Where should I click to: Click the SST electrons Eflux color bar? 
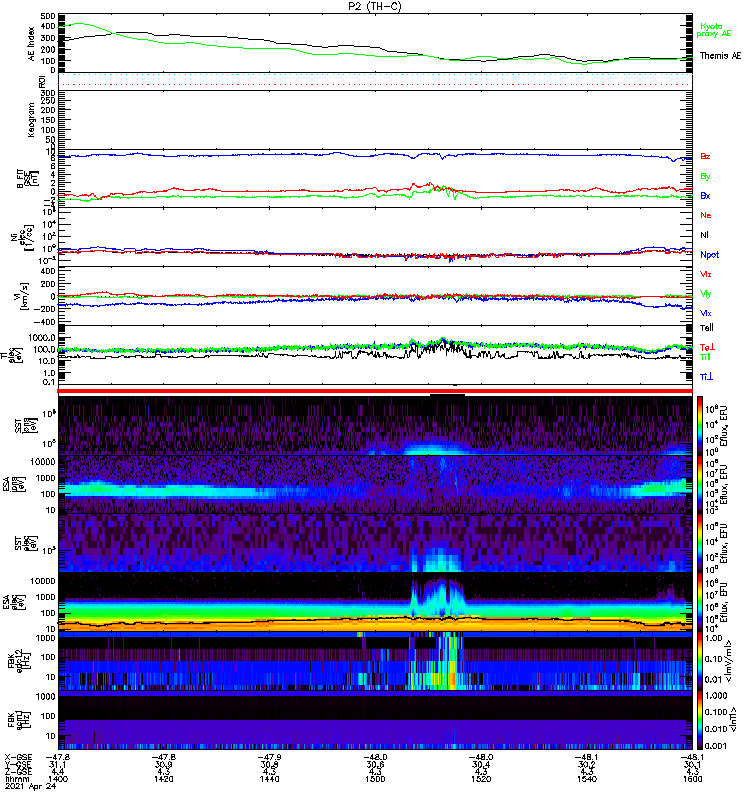[x=700, y=543]
